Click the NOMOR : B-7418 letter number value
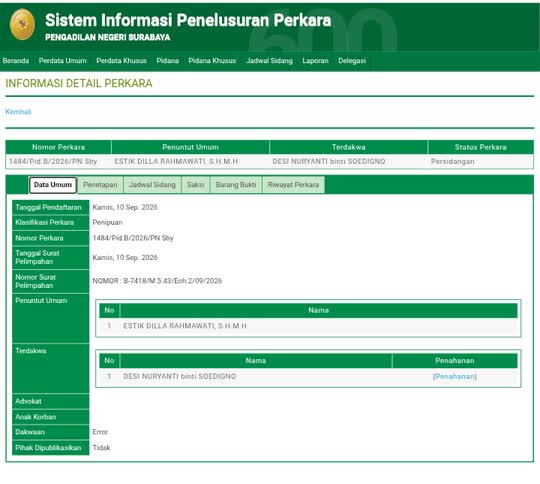Screen dimensions: 540x484 157,281
